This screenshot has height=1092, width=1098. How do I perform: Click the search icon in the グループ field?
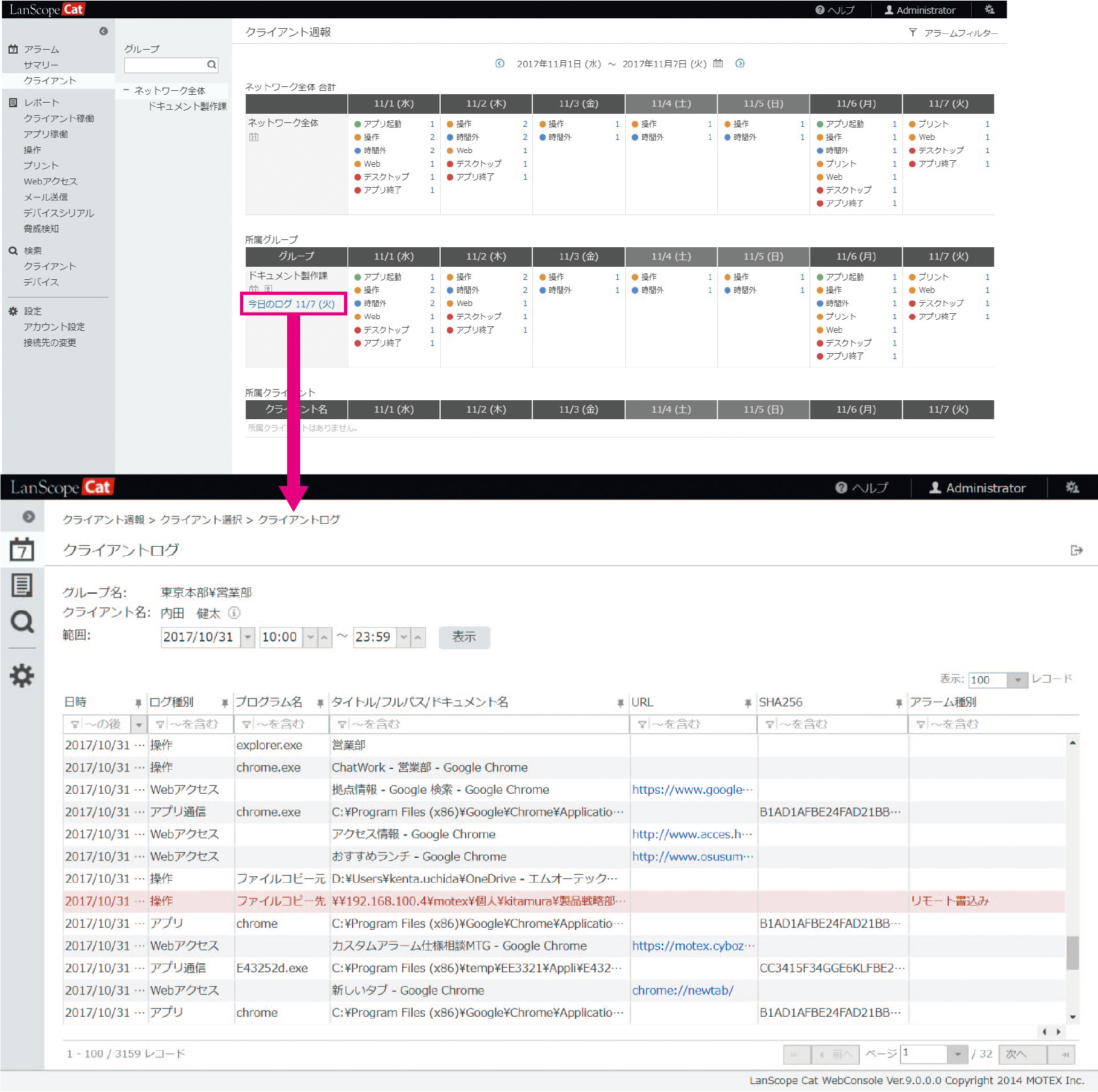pos(211,65)
